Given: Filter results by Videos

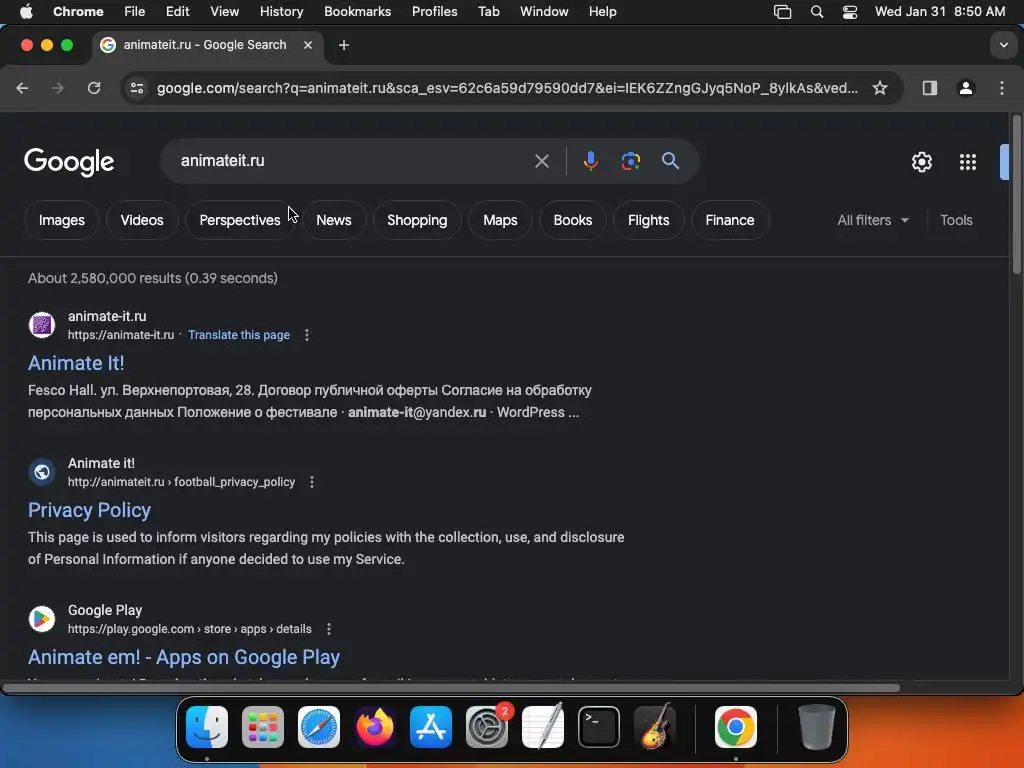Looking at the screenshot, I should coord(142,220).
